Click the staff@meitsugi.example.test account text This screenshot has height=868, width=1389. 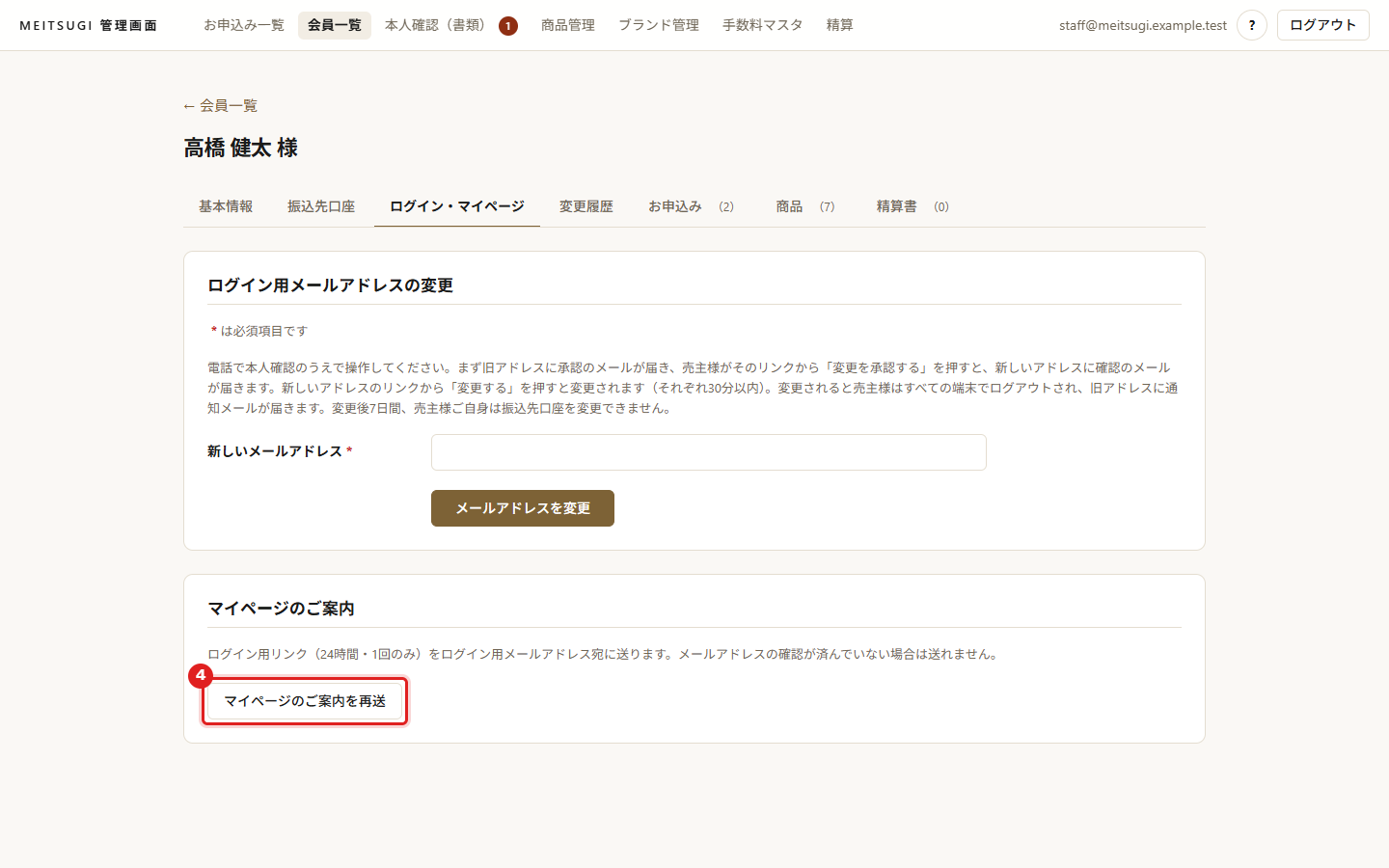pyautogui.click(x=1143, y=25)
